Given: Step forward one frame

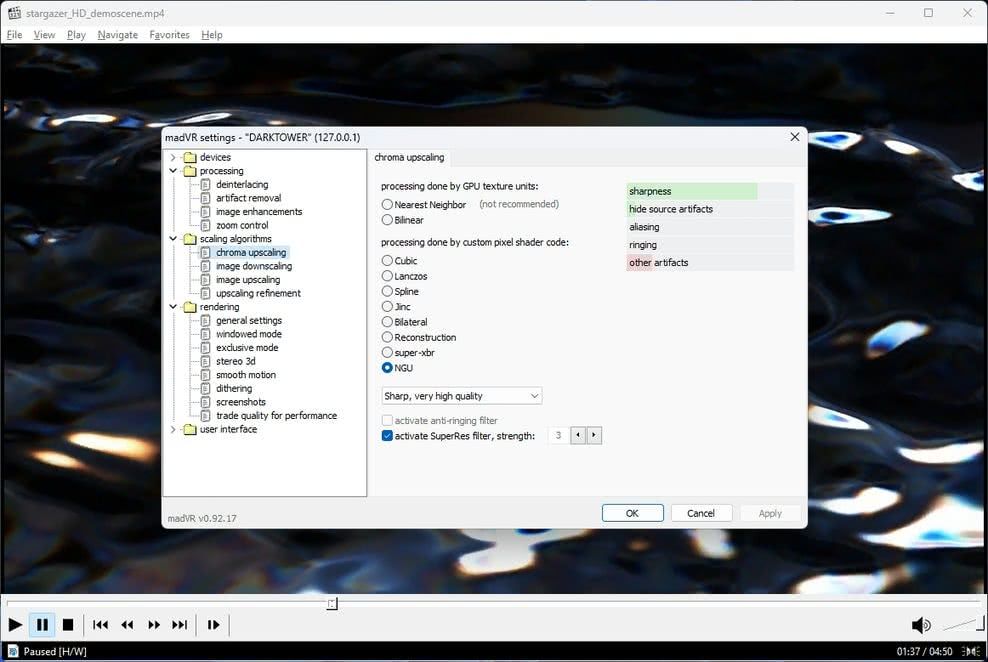Looking at the screenshot, I should (x=213, y=625).
